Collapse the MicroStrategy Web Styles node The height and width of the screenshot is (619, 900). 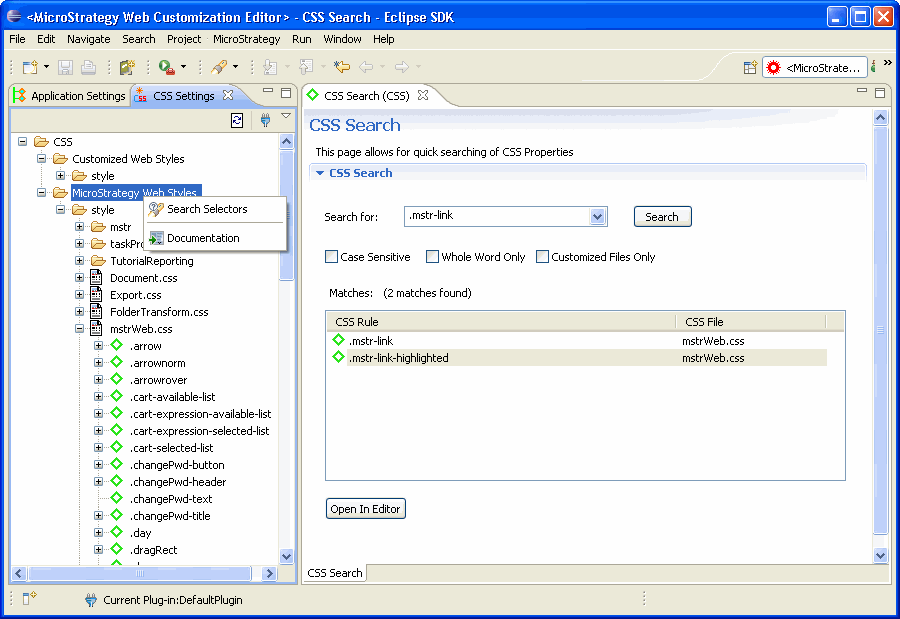click(x=41, y=192)
